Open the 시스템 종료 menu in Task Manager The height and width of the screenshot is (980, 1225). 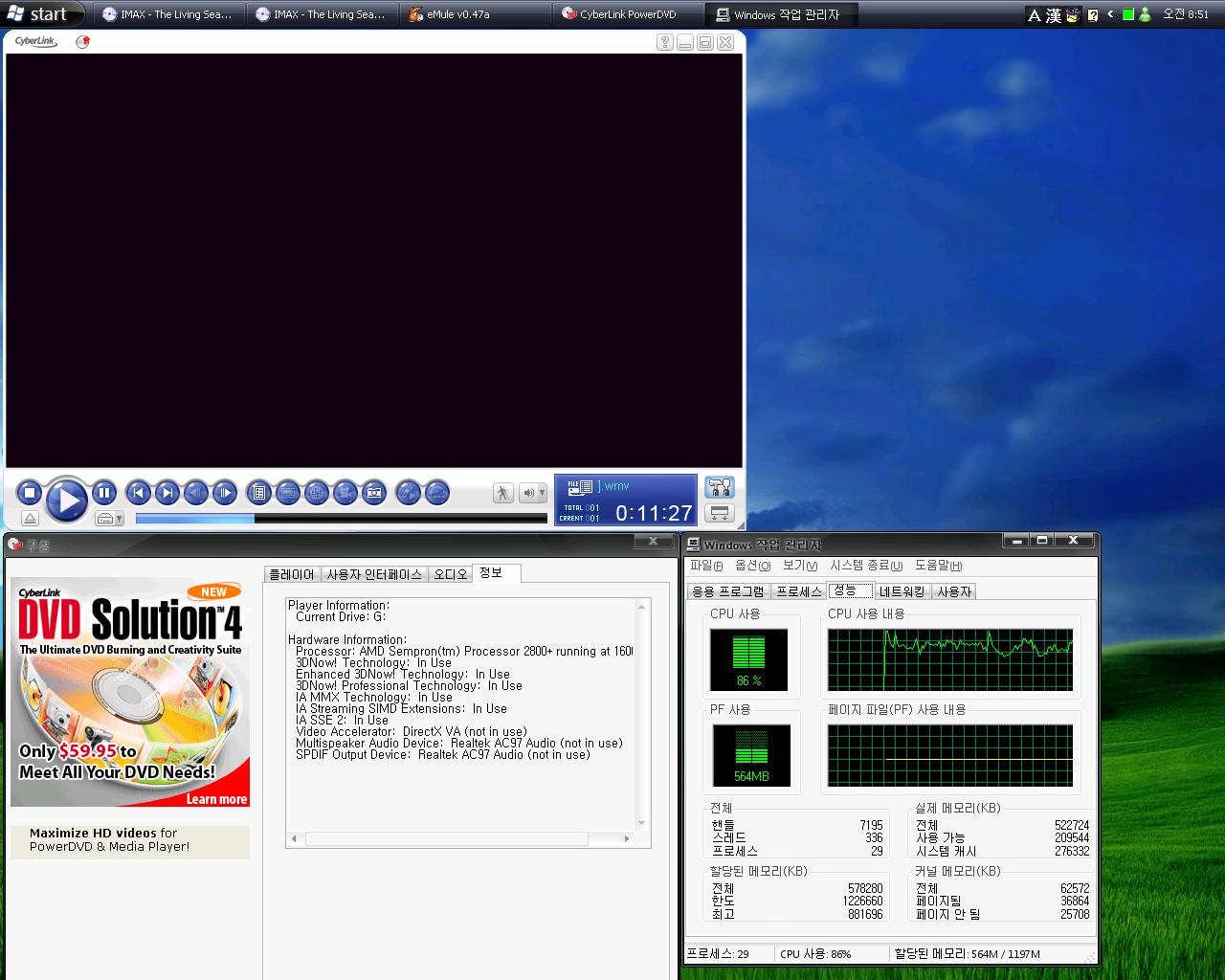tap(866, 566)
